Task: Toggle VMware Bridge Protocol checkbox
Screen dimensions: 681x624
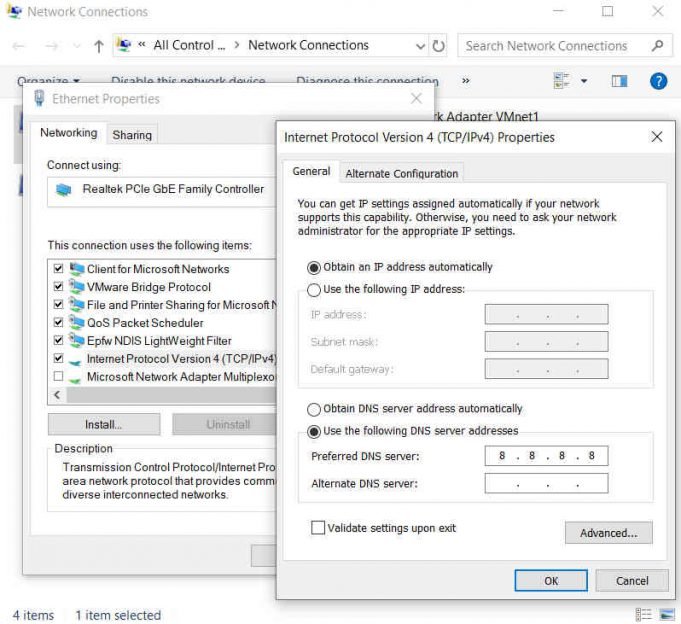Action: [58, 287]
